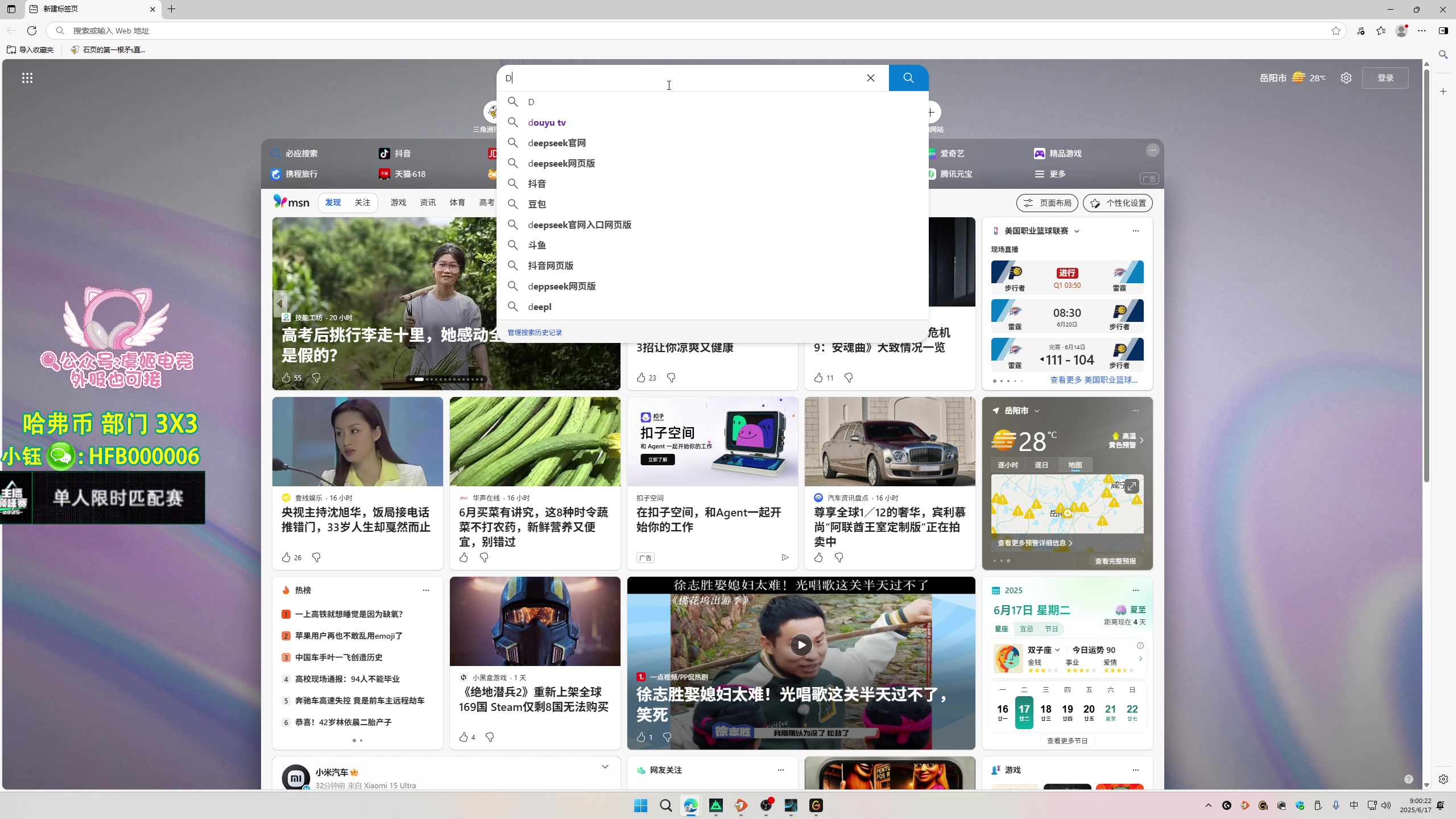This screenshot has width=1456, height=819.
Task: Switch weather view to 逐日
Action: point(1041,465)
